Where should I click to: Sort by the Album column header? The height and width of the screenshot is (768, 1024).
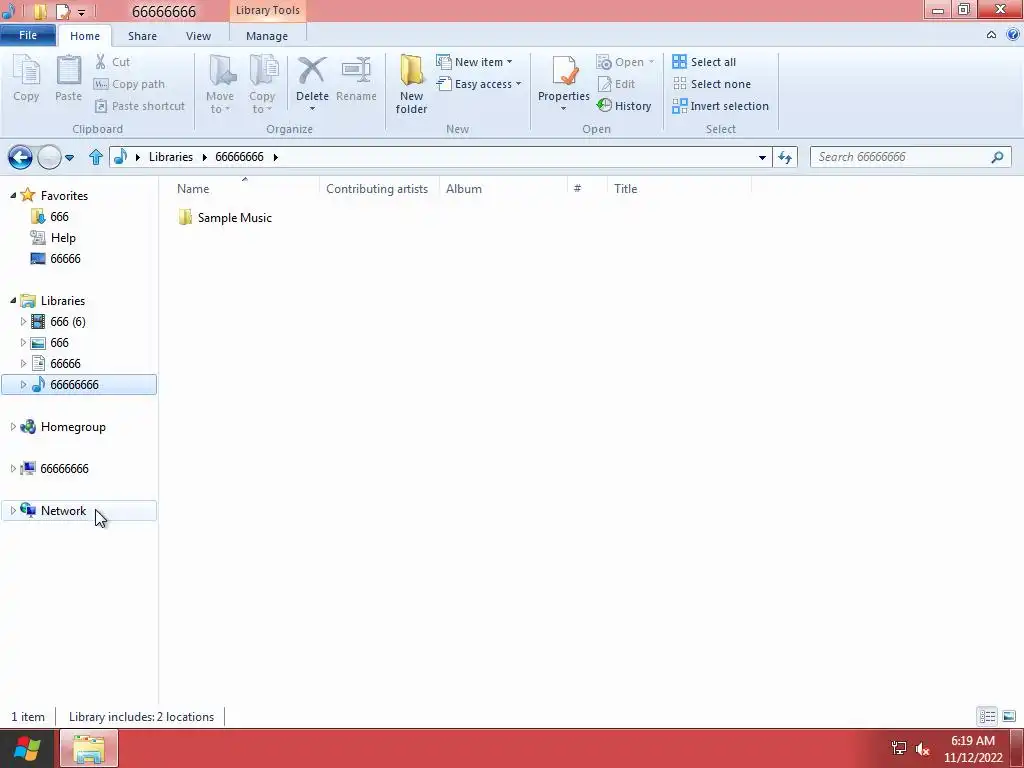[503, 189]
